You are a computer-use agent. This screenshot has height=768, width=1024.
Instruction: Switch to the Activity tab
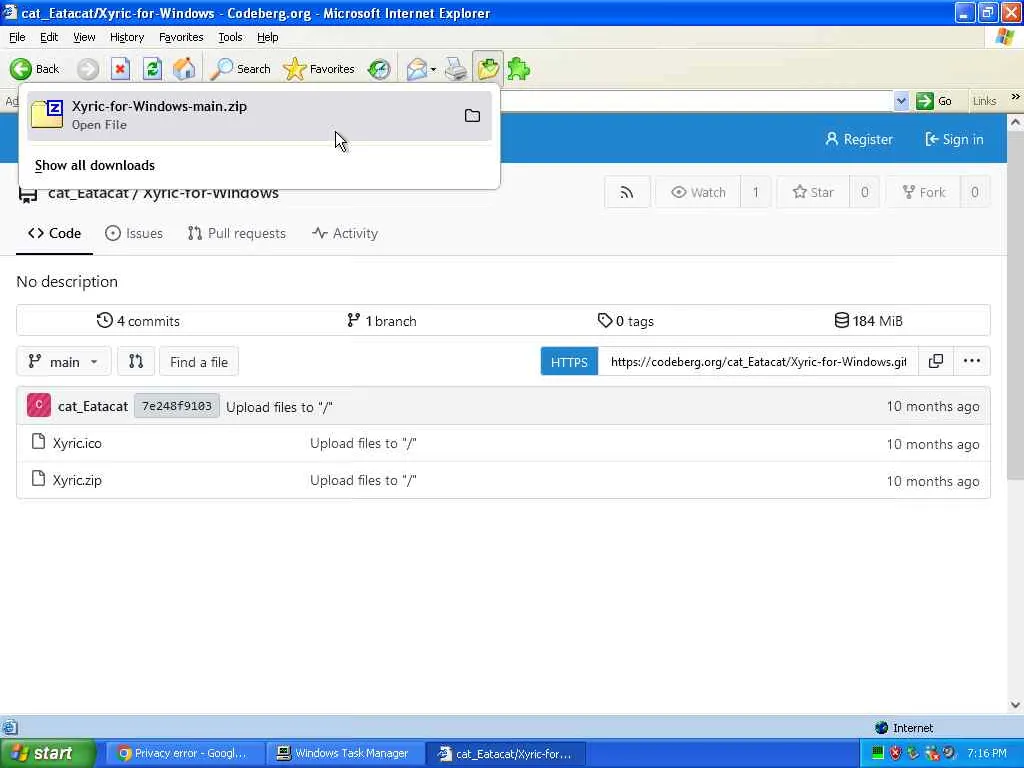click(345, 233)
